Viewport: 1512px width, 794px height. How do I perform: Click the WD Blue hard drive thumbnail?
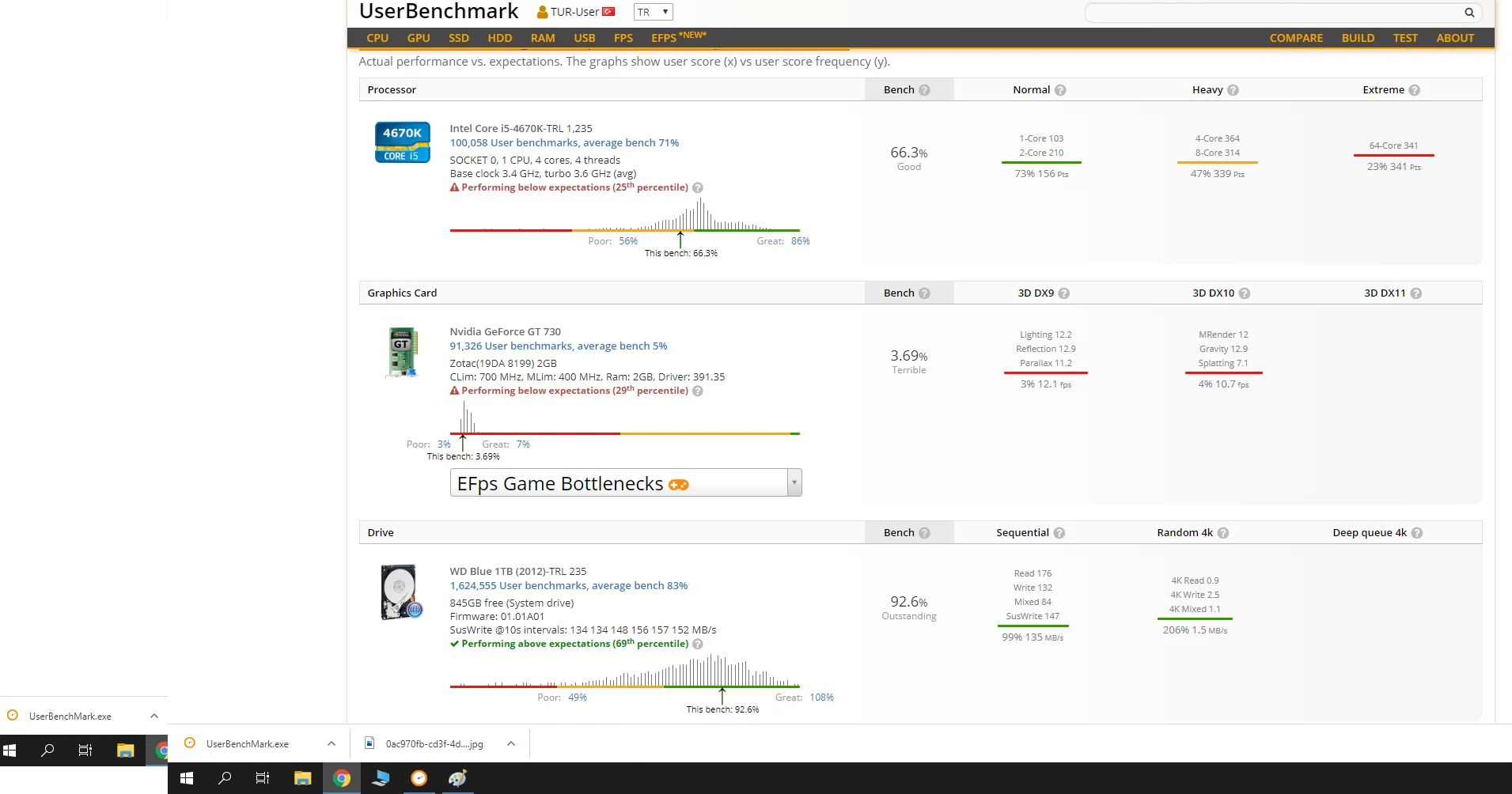[x=402, y=592]
